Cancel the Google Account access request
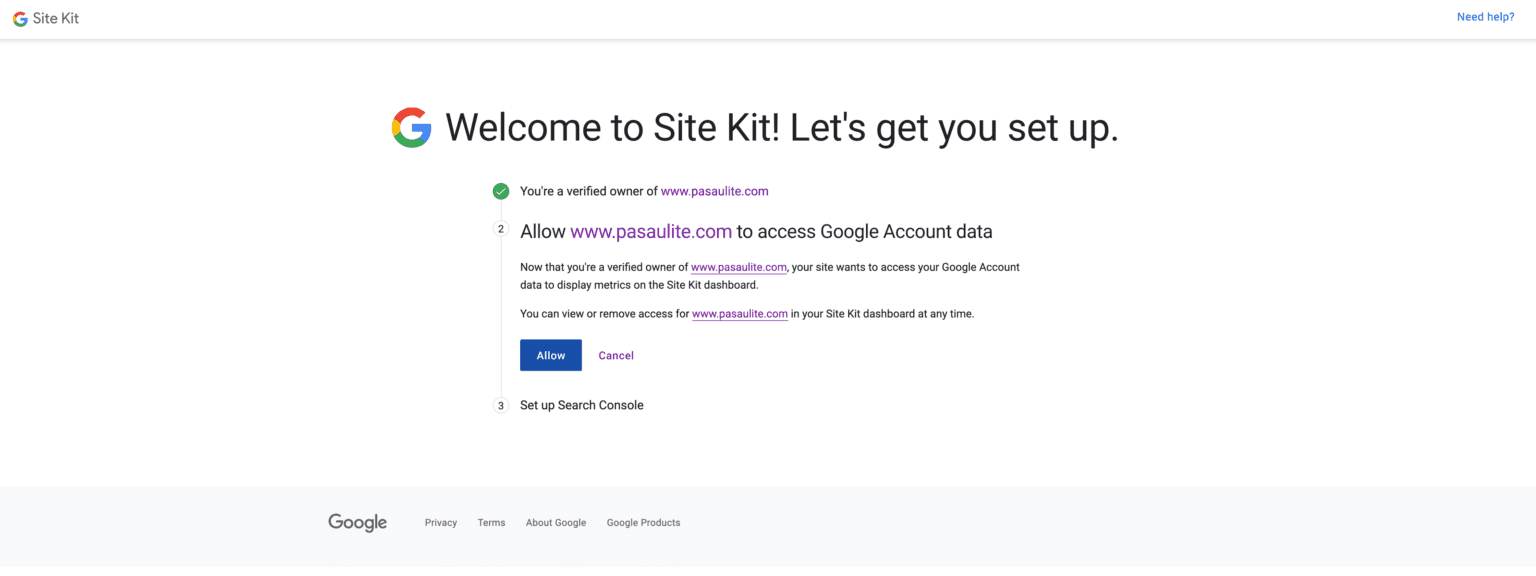This screenshot has width=1536, height=576. (615, 355)
